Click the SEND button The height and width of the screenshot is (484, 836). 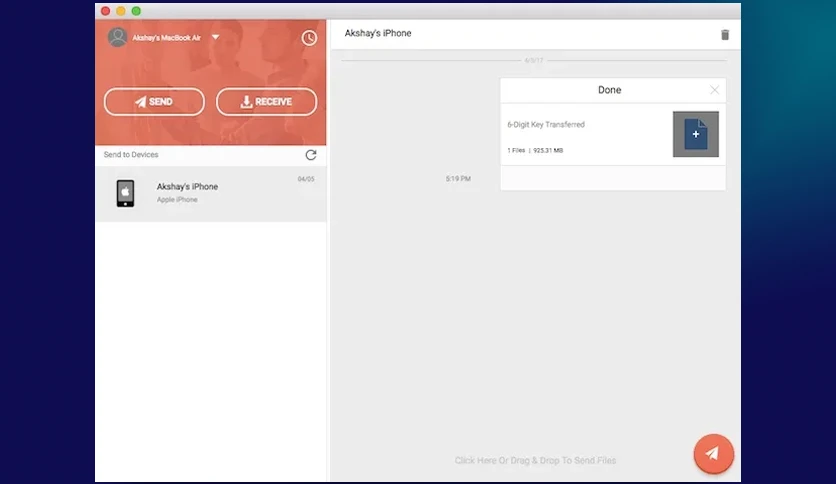[154, 102]
